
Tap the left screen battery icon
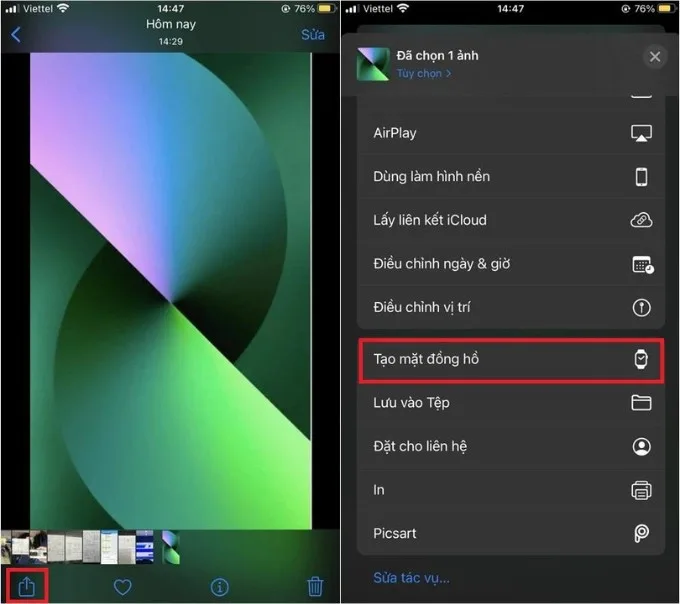click(327, 8)
